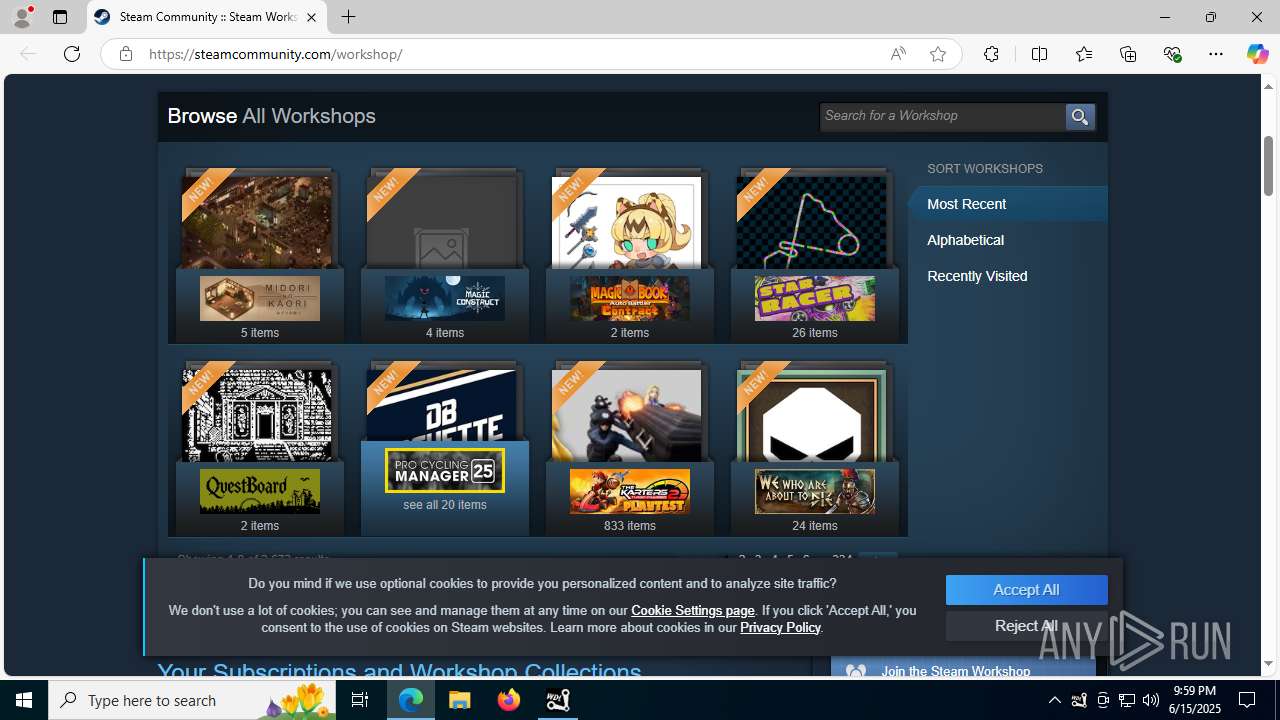Viewport: 1280px width, 720px height.
Task: Open the Extensions puzzle icon
Action: pos(991,54)
